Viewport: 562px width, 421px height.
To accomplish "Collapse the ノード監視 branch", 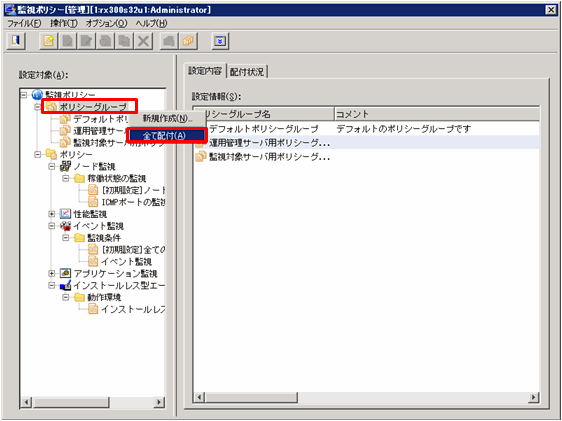I will 52,166.
